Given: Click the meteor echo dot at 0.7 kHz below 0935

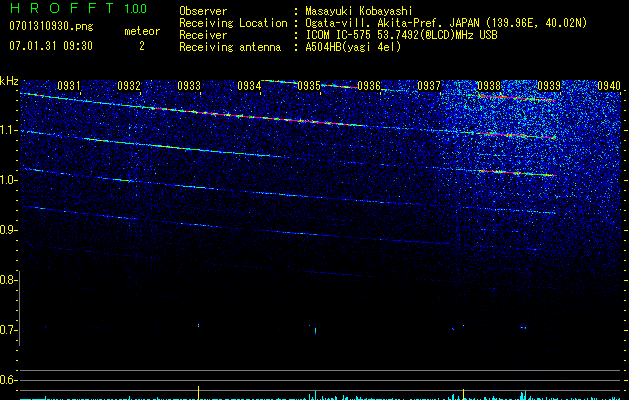Looking at the screenshot, I should (316, 330).
